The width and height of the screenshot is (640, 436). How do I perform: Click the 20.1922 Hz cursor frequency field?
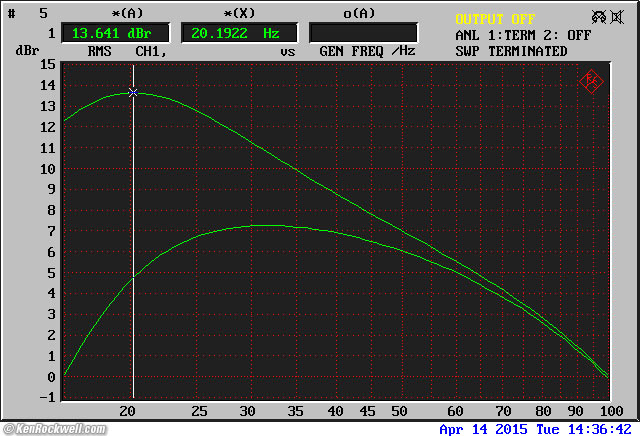click(240, 33)
